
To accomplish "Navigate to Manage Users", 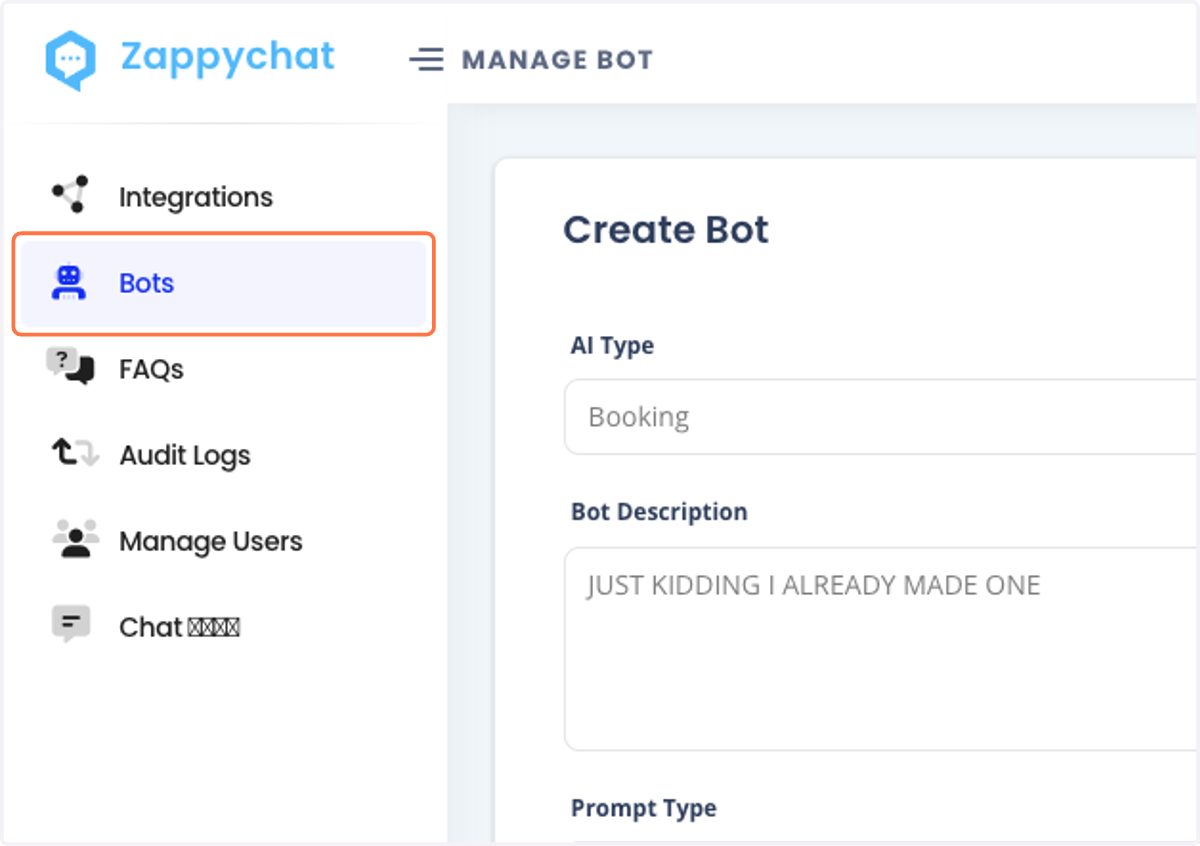I will pos(224,541).
